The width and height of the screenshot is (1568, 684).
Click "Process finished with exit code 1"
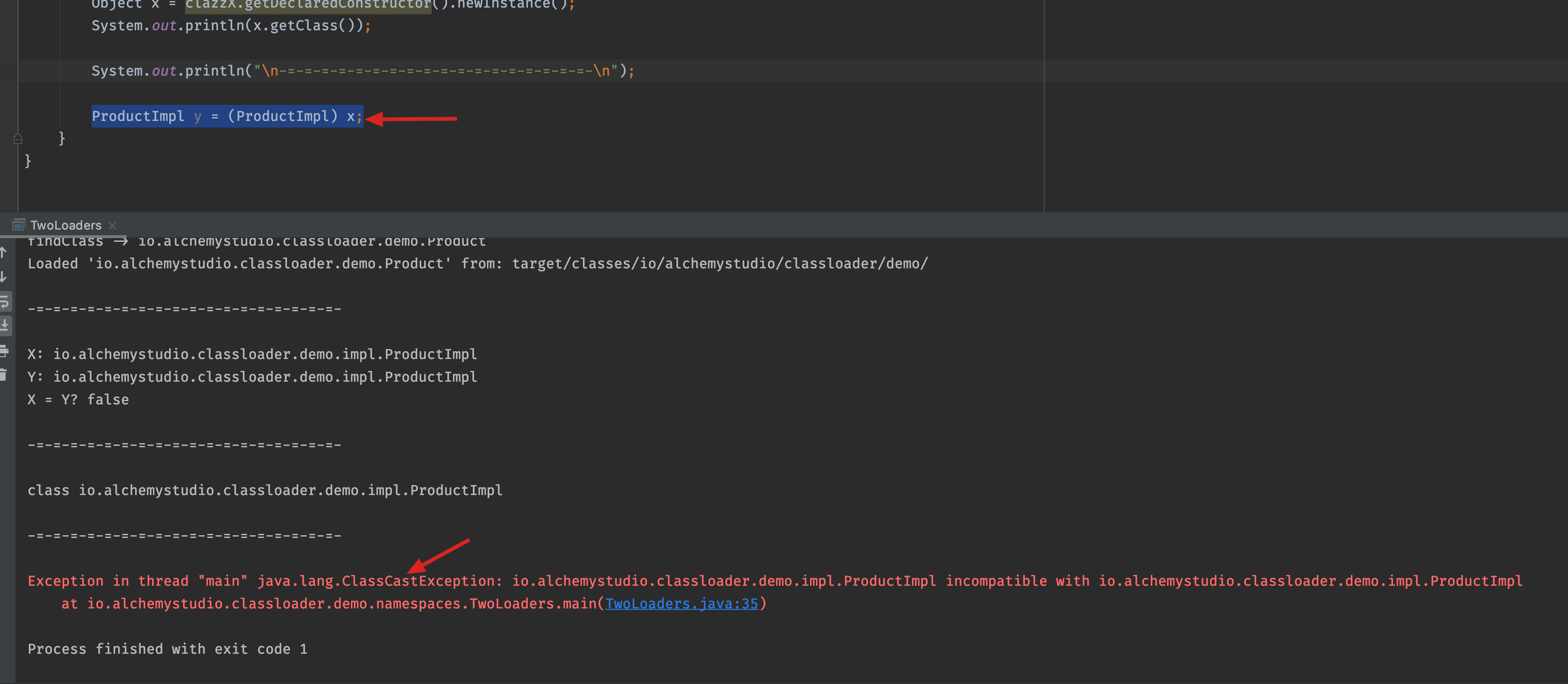(x=167, y=650)
